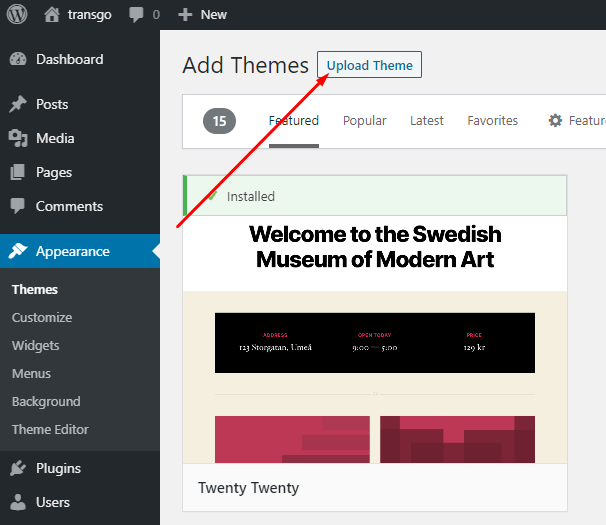Open Dashboard from the sidebar
The height and width of the screenshot is (525, 606).
click(x=69, y=59)
